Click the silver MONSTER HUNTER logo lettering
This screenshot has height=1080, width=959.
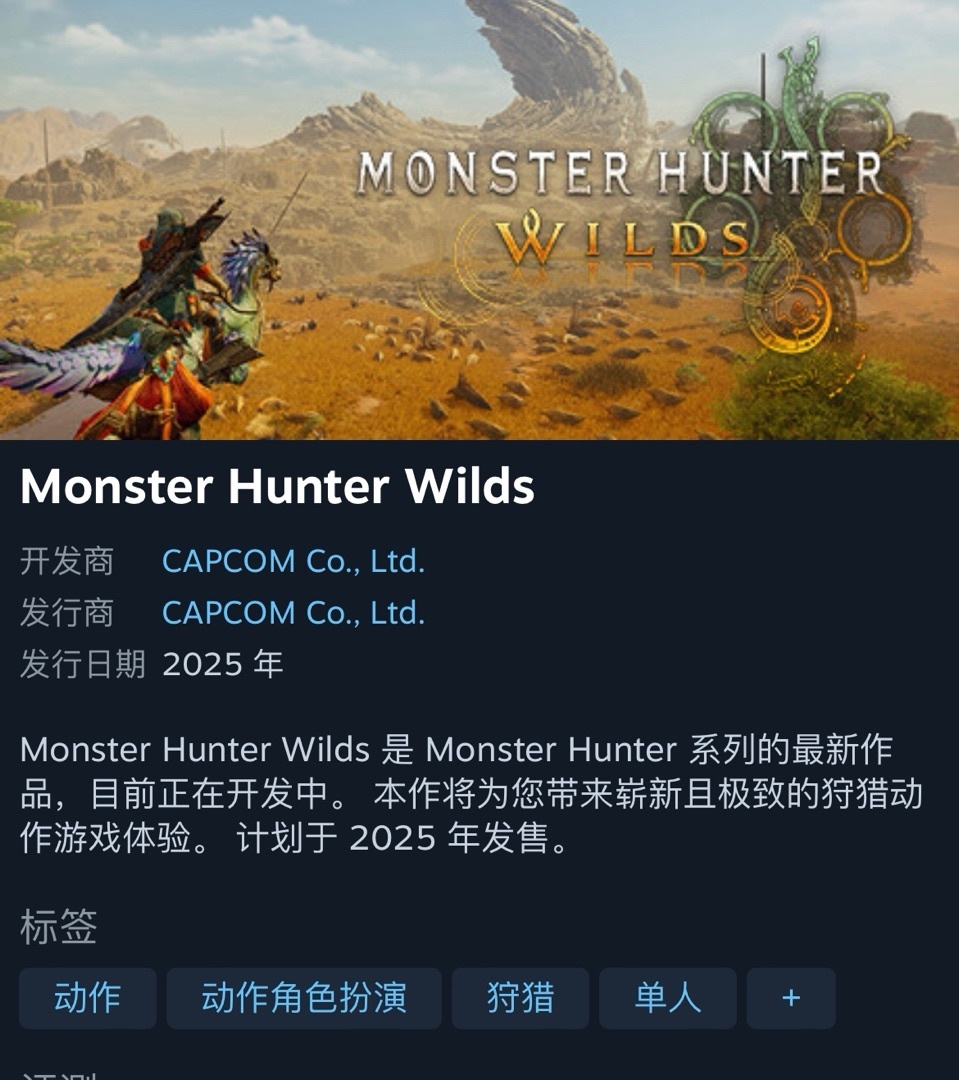(620, 172)
